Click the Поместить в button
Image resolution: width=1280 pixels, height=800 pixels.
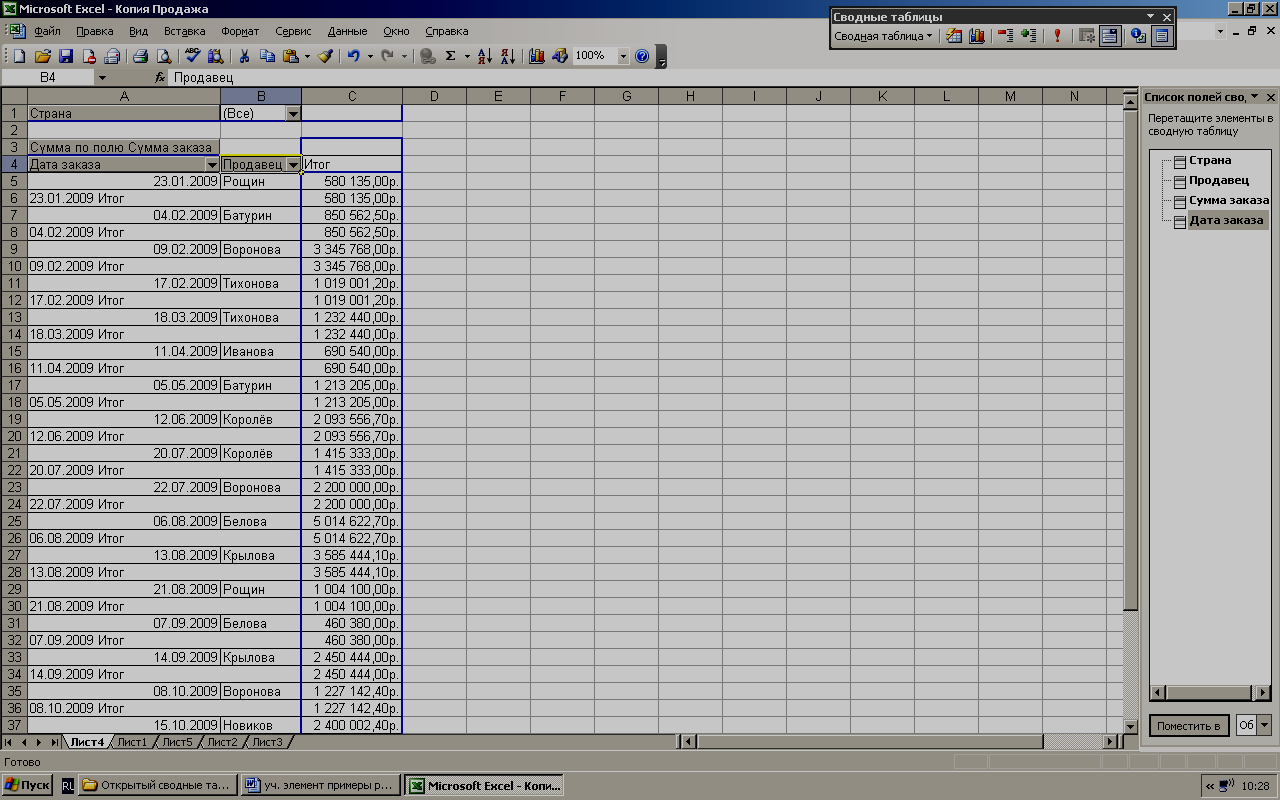point(1188,726)
